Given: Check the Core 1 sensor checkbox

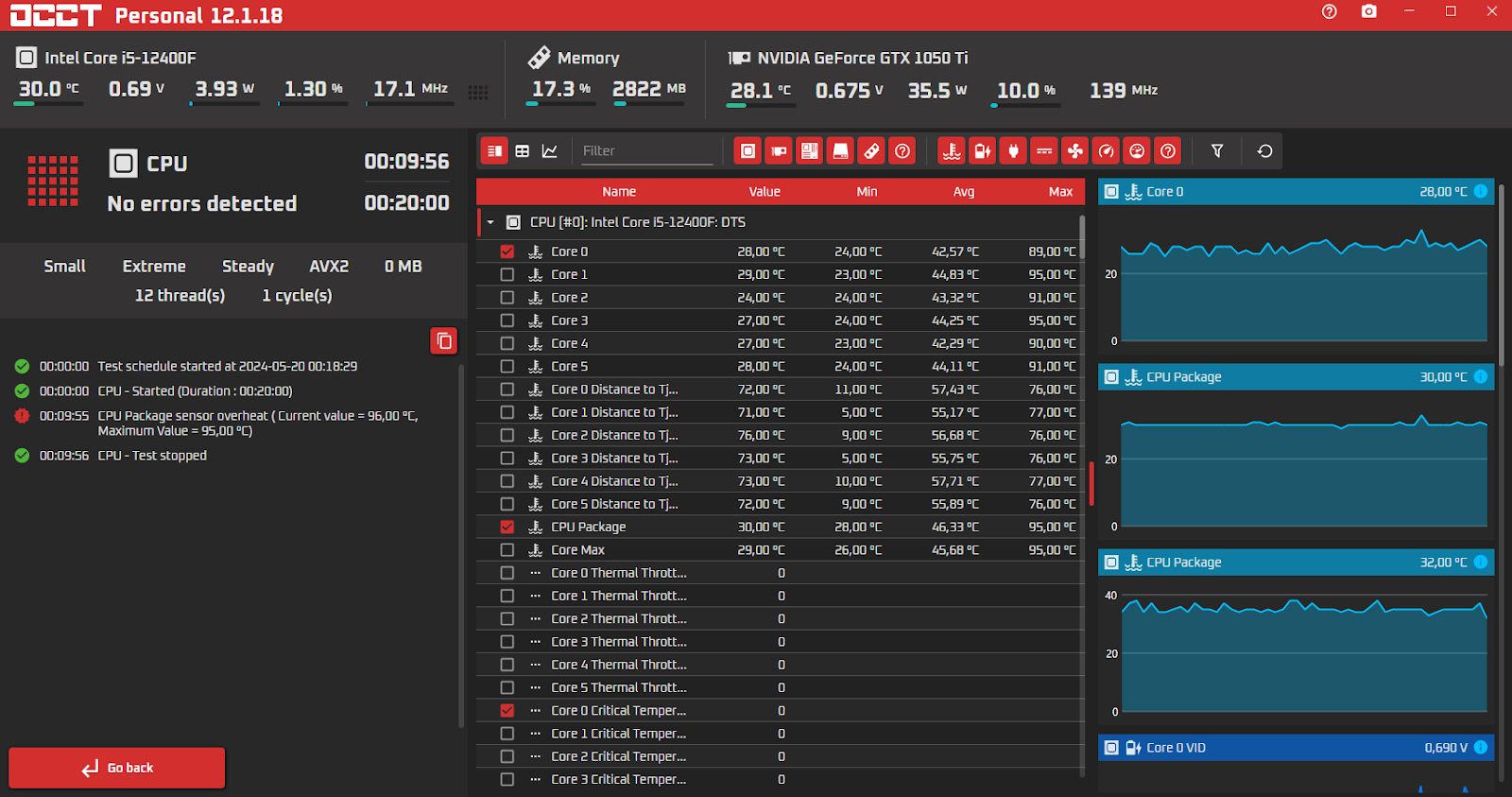Looking at the screenshot, I should click(507, 274).
